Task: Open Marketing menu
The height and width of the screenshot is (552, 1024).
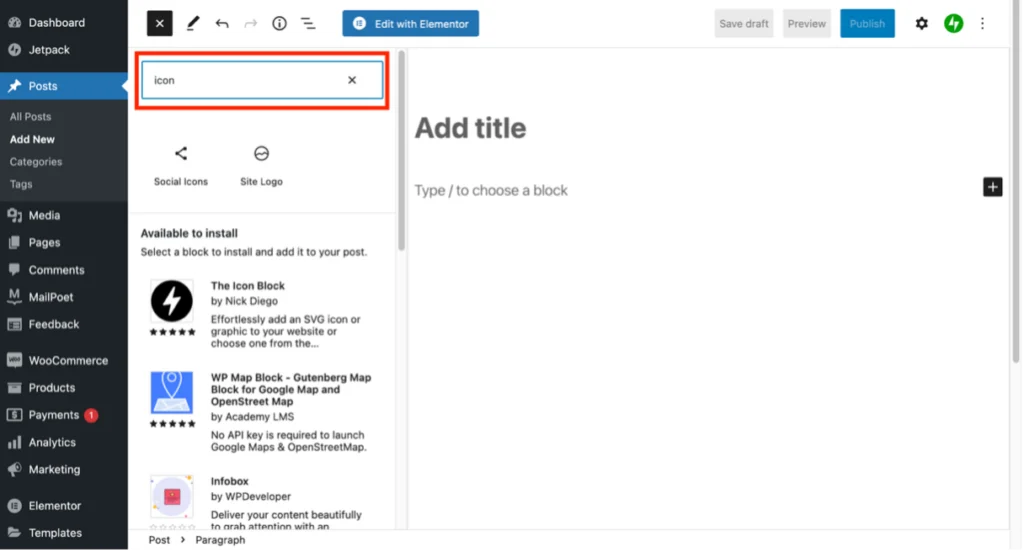Action: (64, 470)
